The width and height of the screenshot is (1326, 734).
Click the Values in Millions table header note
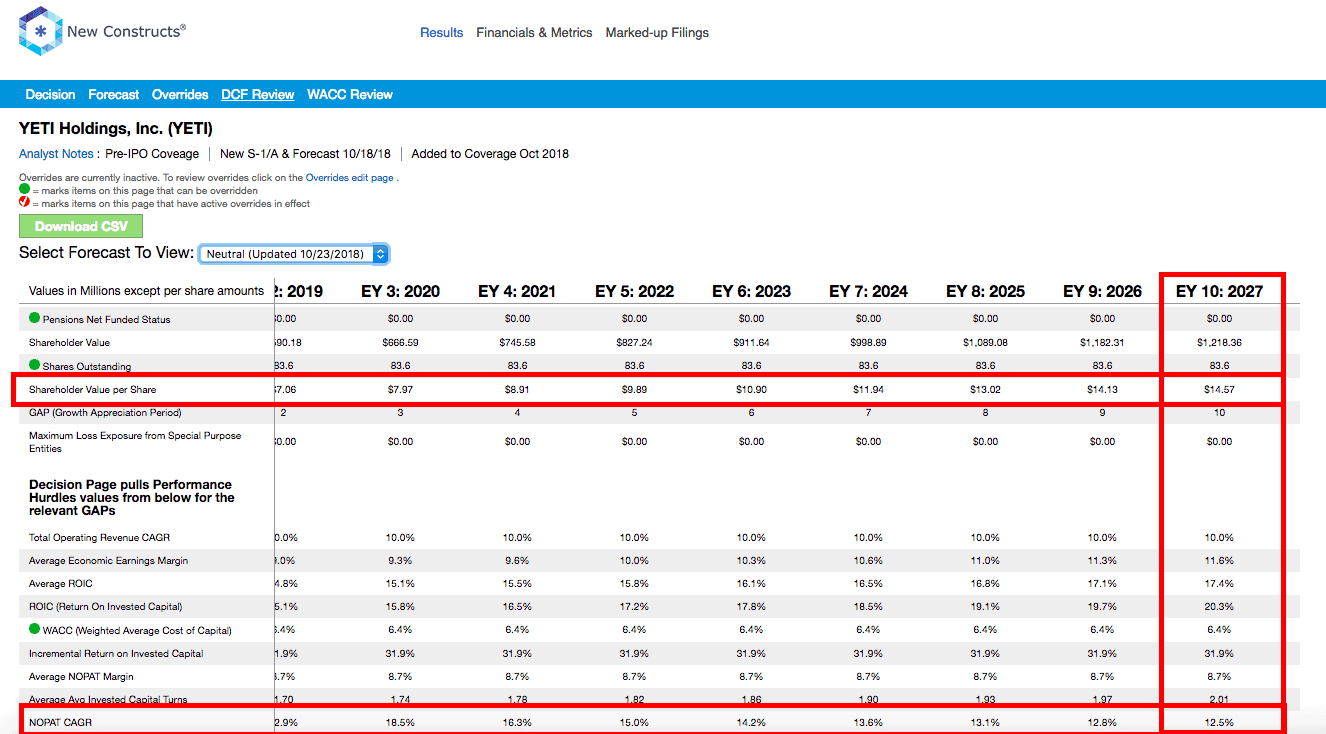tap(146, 291)
